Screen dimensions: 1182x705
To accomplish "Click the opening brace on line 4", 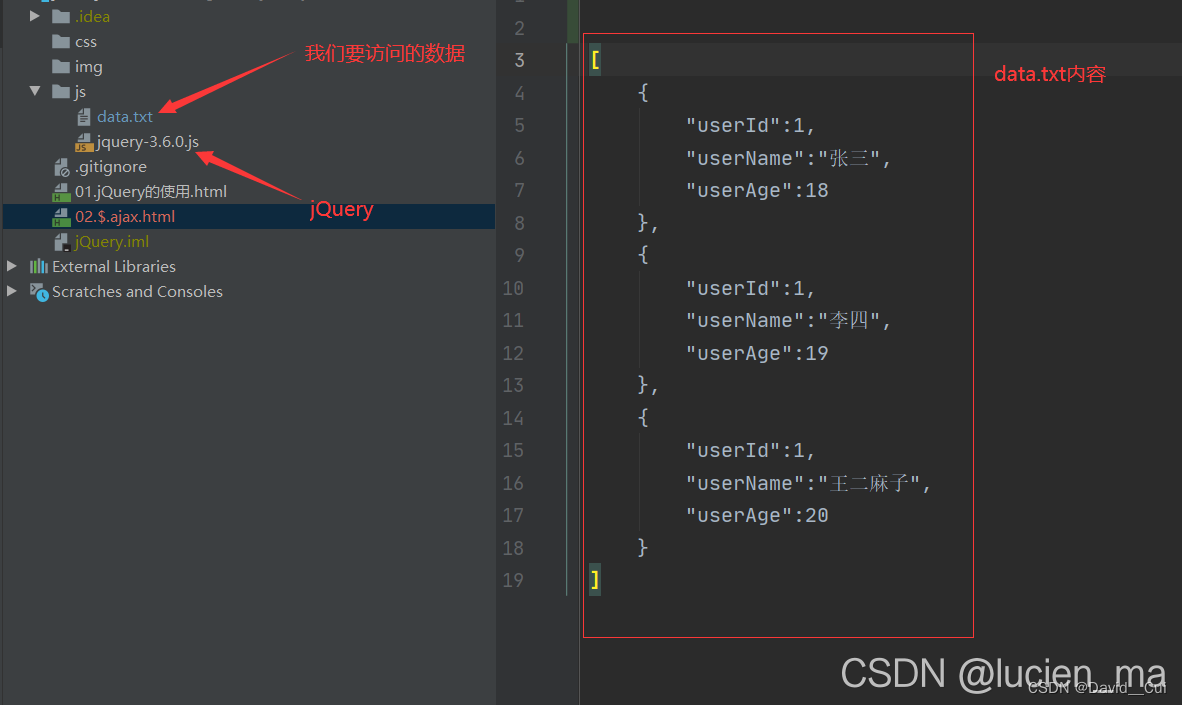I will 643,93.
